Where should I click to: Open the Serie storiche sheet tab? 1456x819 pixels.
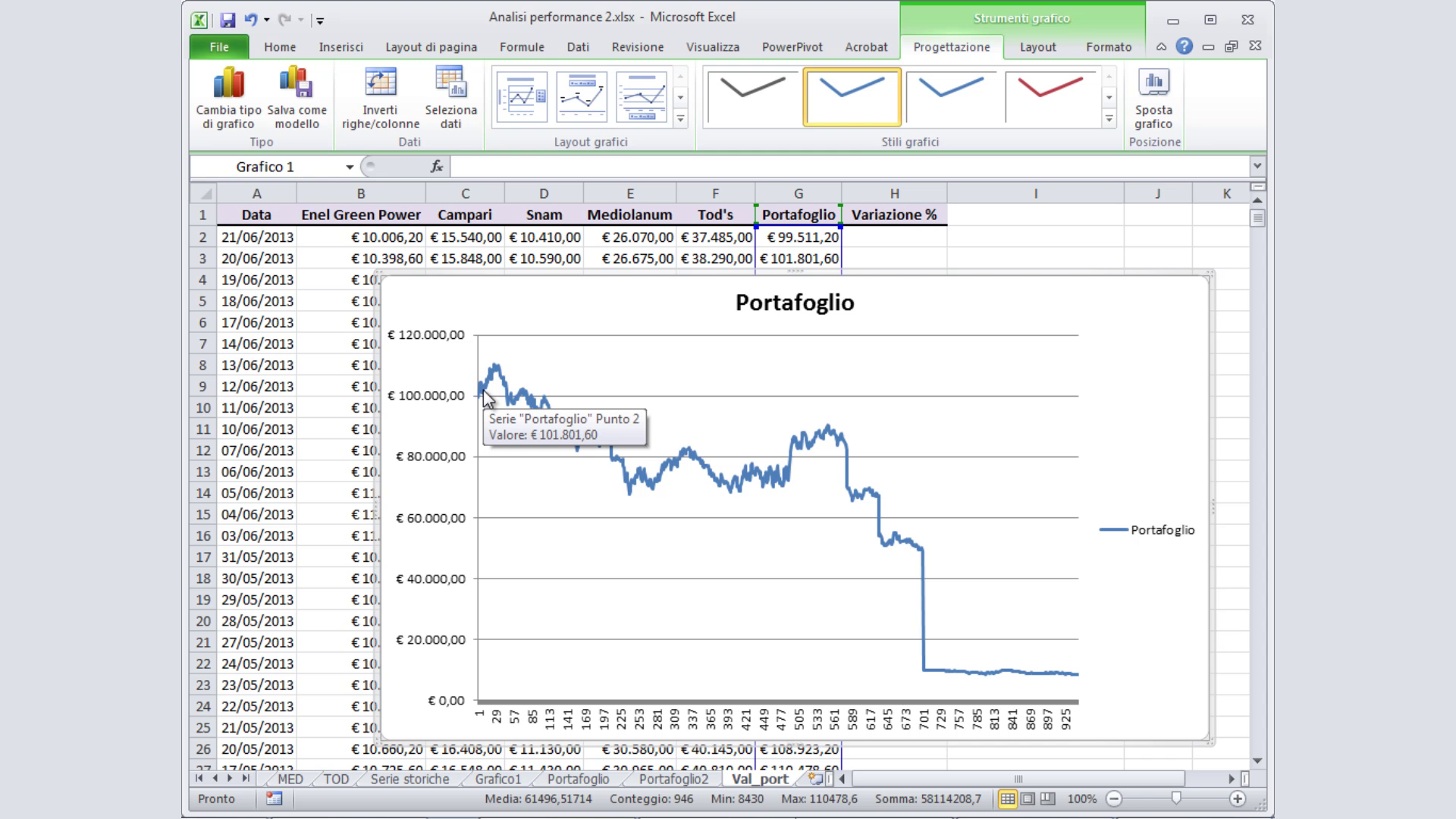(x=409, y=779)
